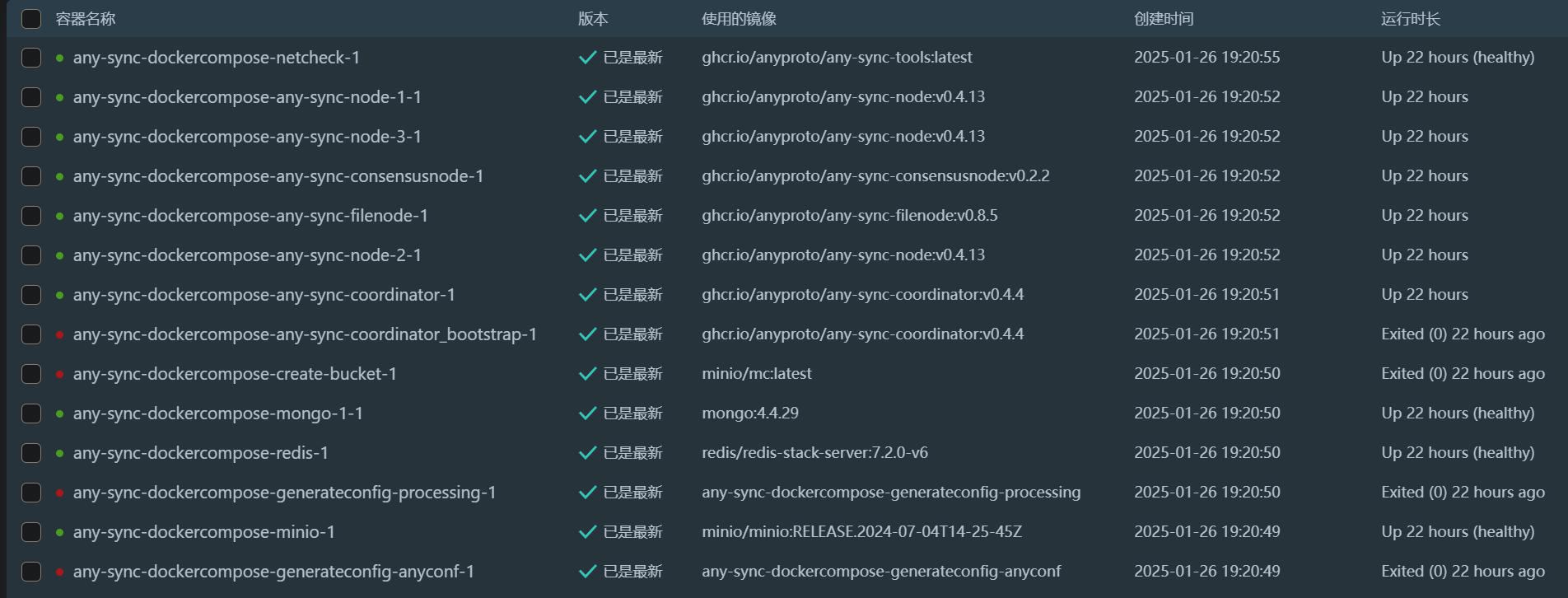Viewport: 1568px width, 598px height.
Task: Click image name any-sync-dockercompose-generateconfig-anyconf
Action: click(881, 572)
